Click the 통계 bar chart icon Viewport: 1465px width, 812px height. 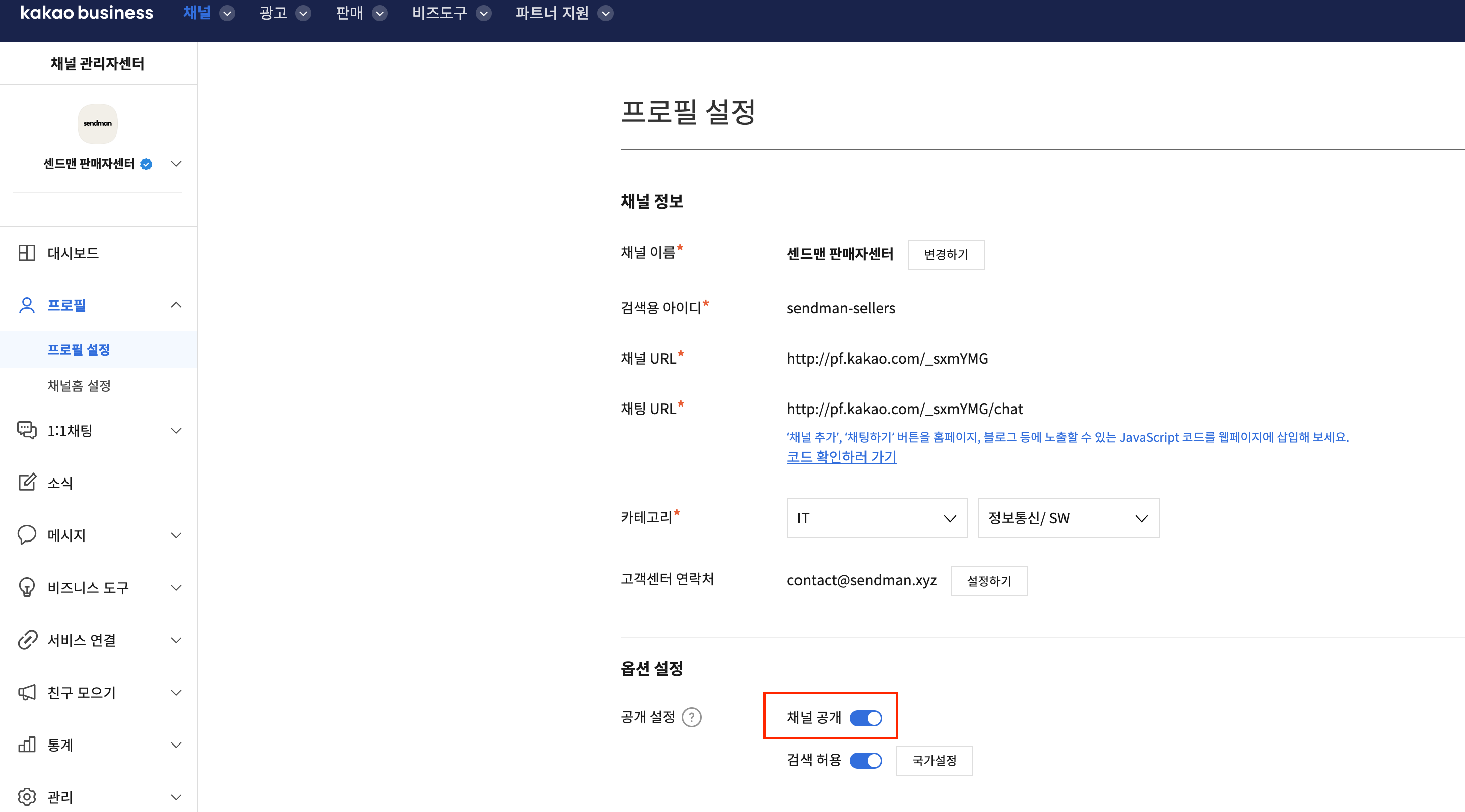26,745
